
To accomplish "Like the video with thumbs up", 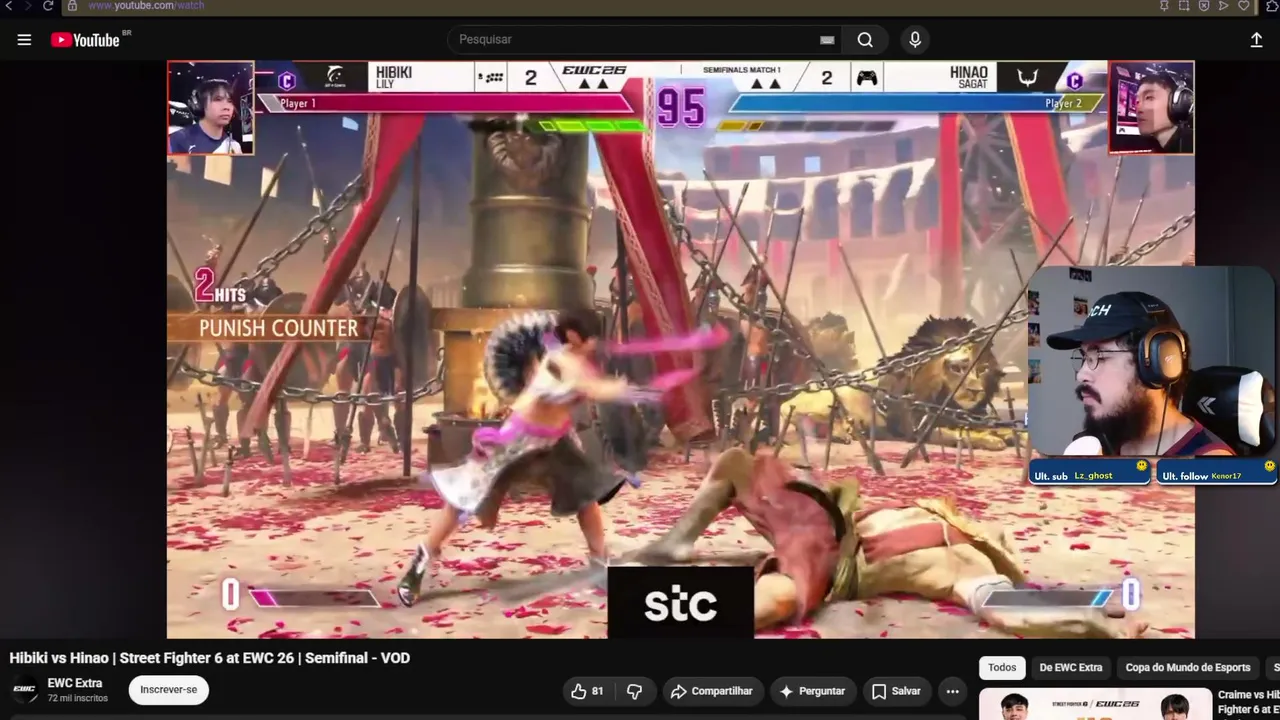I will (x=588, y=691).
